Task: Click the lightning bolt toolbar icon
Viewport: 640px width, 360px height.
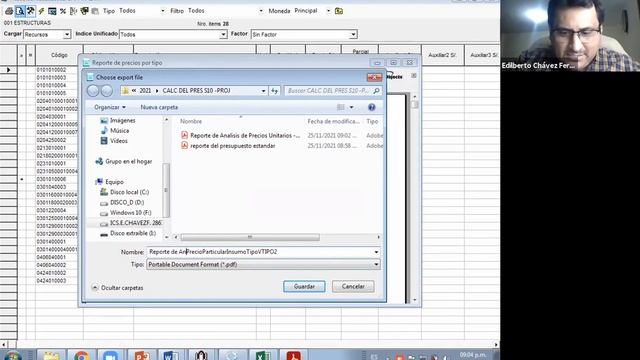Action: [x=41, y=11]
